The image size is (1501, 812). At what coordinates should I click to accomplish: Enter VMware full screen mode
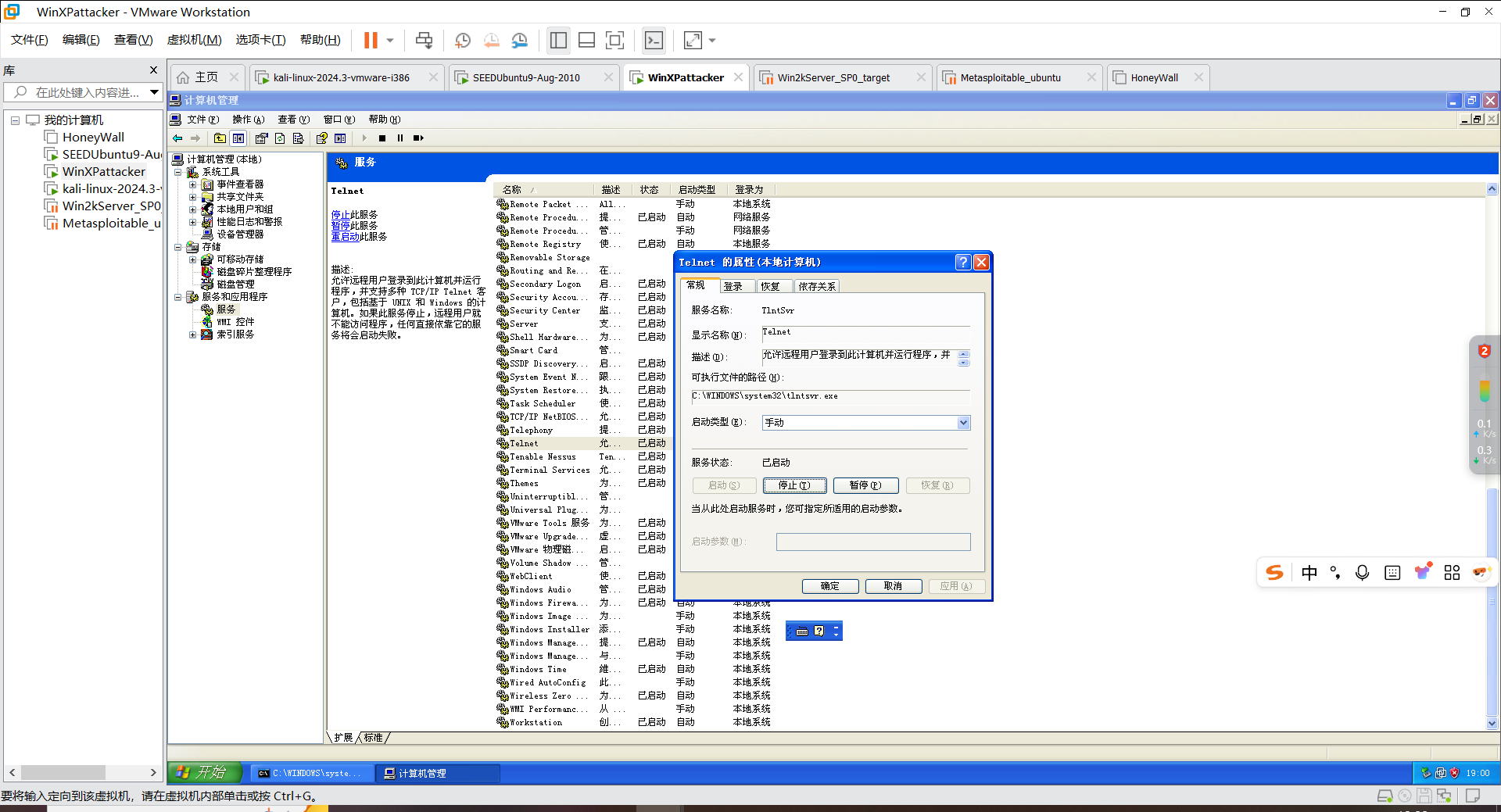click(615, 40)
